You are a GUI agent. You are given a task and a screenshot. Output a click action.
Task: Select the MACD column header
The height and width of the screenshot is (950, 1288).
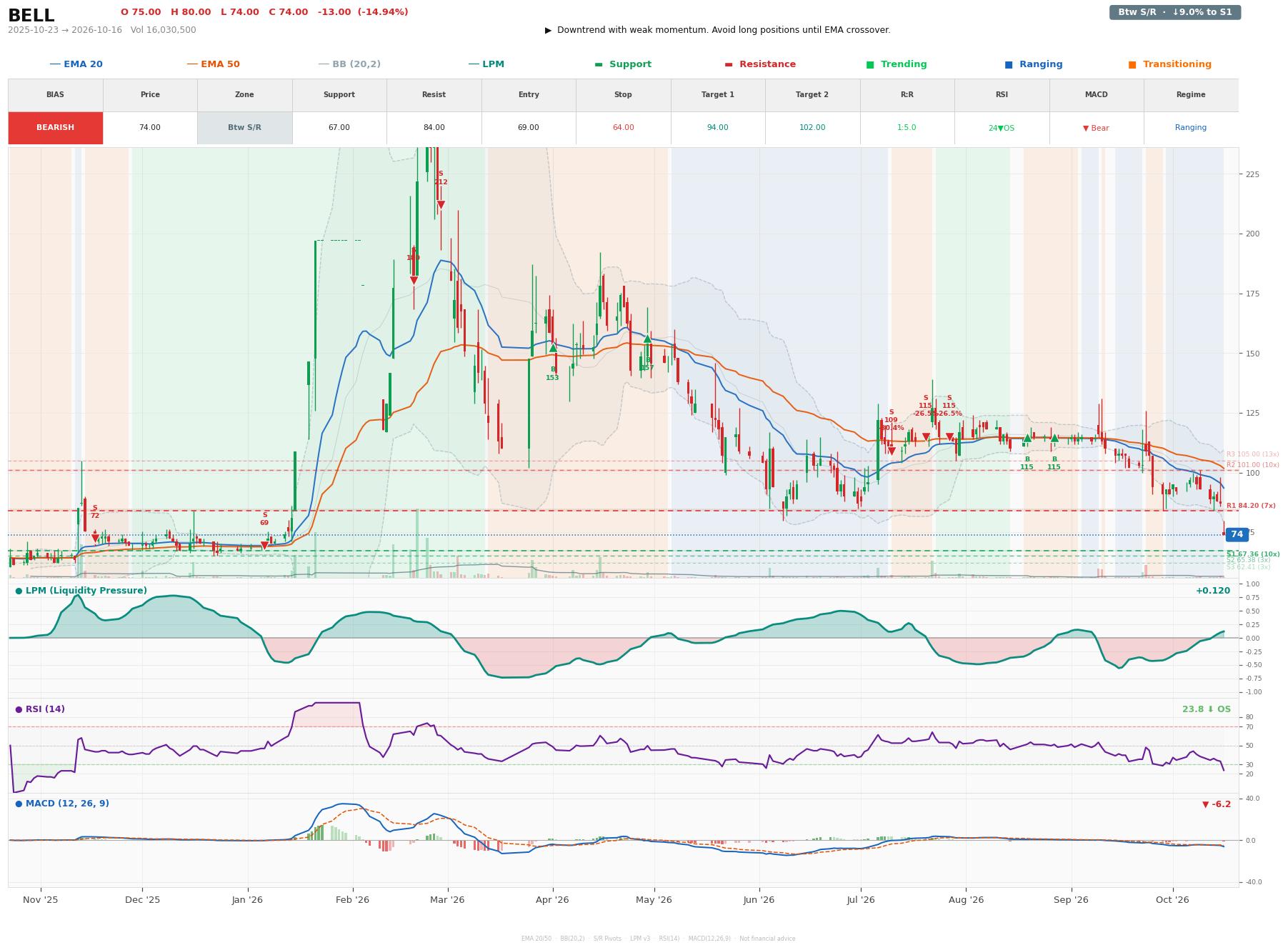1096,95
